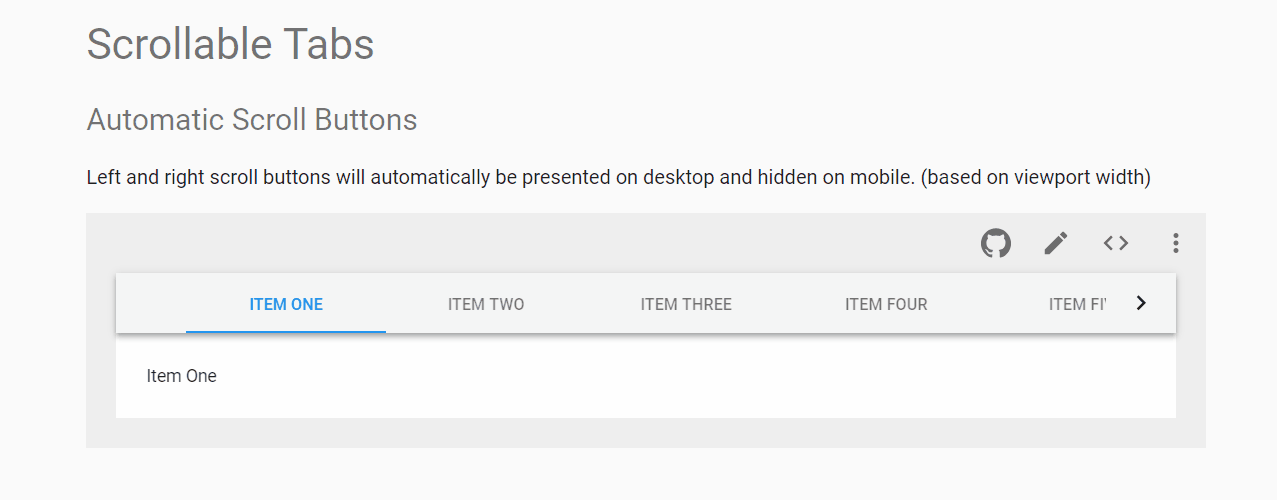The width and height of the screenshot is (1277, 500).
Task: Click the right scroll chevron arrow
Action: [1141, 303]
